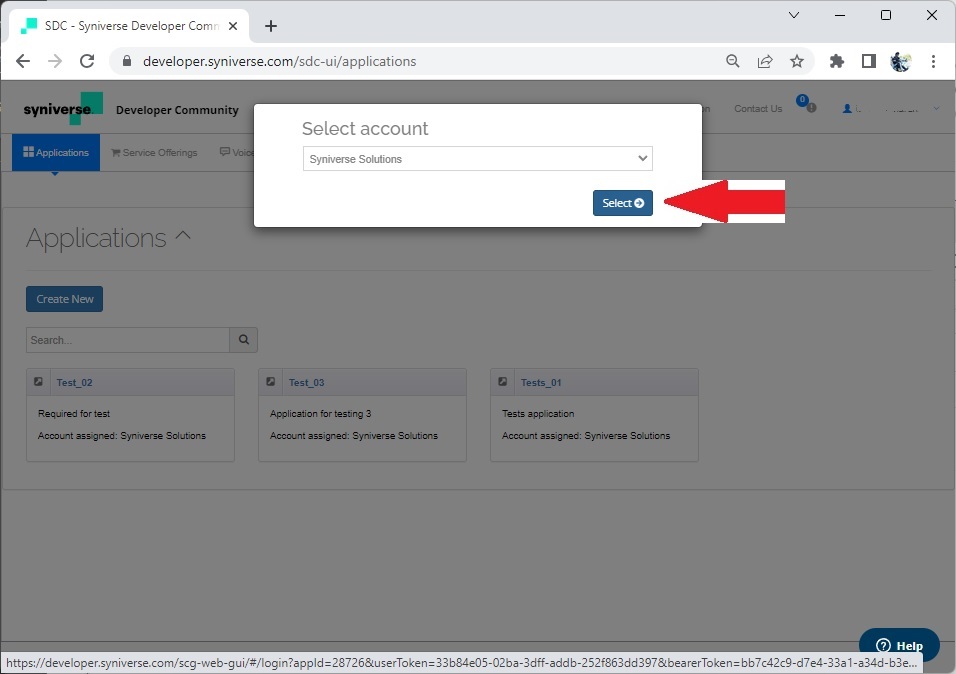Image resolution: width=956 pixels, height=674 pixels.
Task: Open the notifications badge icon
Action: tap(806, 104)
